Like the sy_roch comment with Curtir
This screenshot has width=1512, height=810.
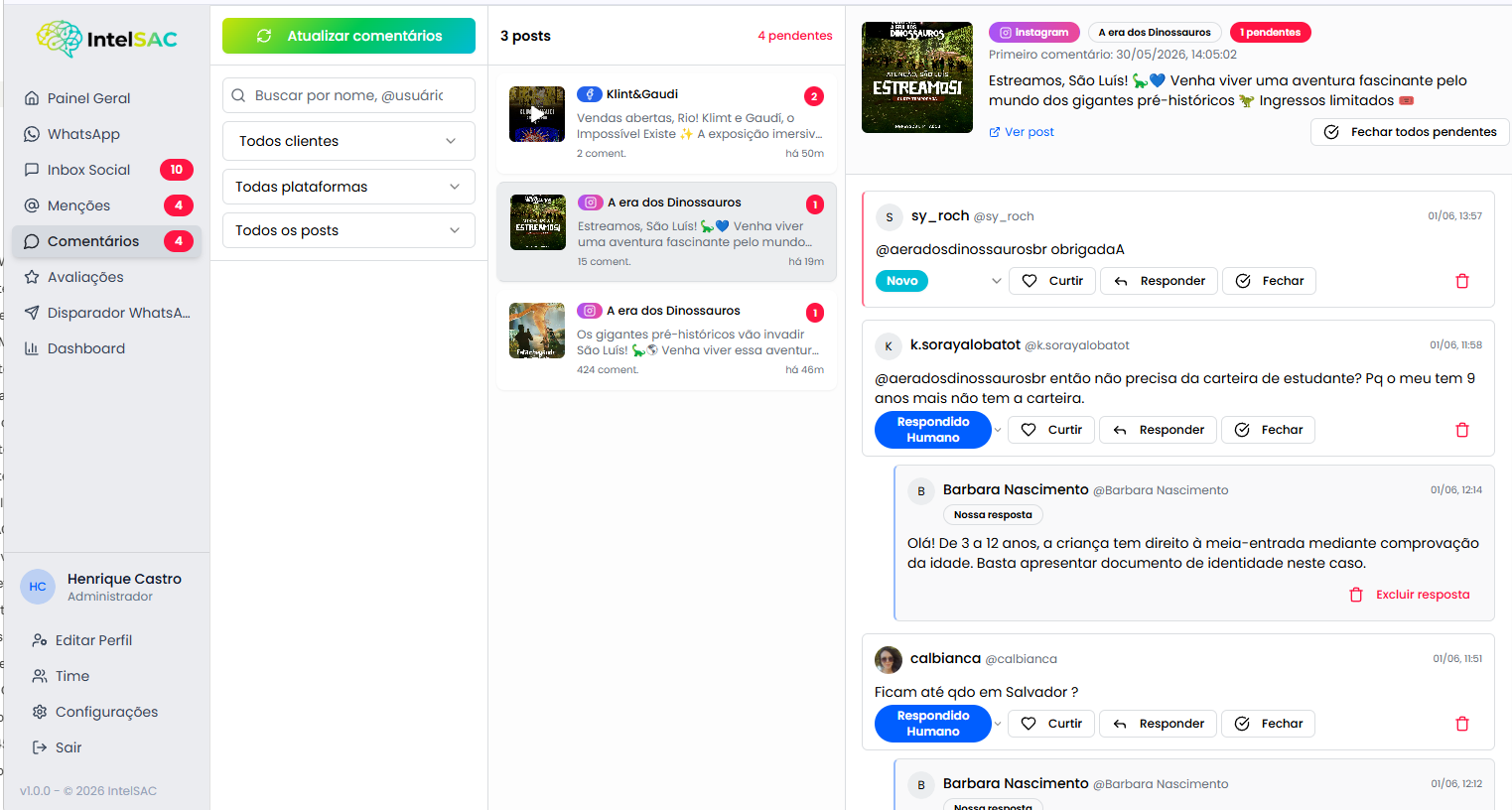point(1053,281)
